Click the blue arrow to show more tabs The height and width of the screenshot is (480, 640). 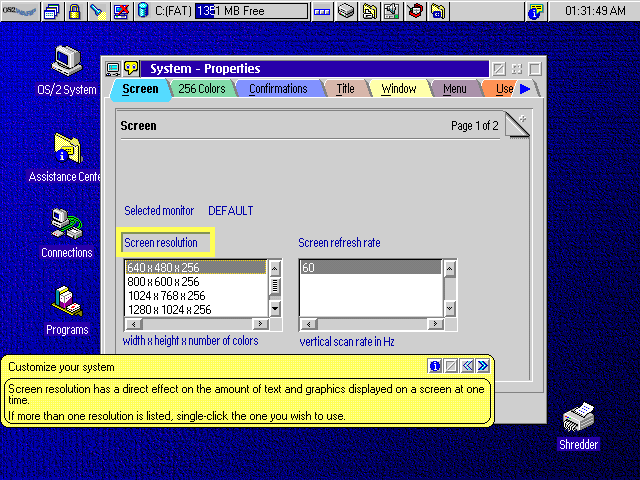[x=525, y=89]
